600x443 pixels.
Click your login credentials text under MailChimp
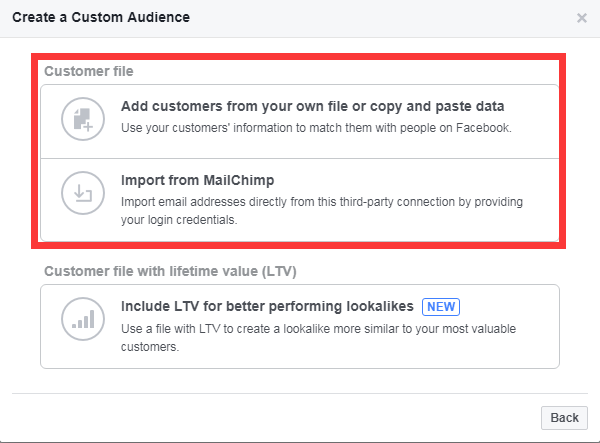[179, 220]
